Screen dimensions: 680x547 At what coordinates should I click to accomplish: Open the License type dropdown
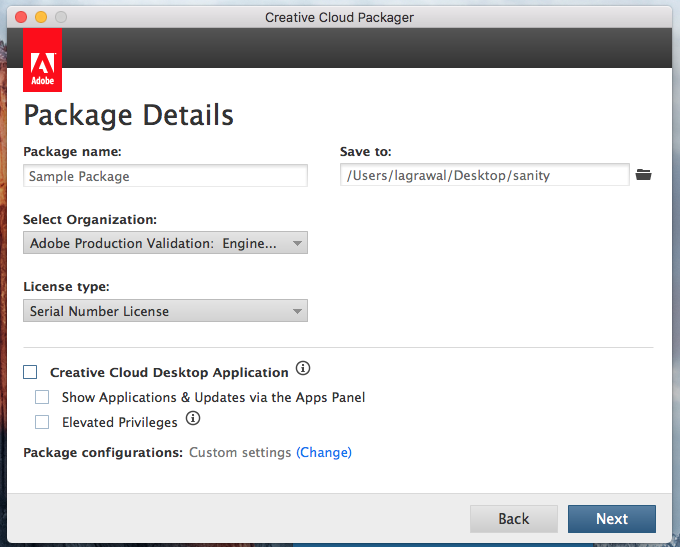click(165, 311)
